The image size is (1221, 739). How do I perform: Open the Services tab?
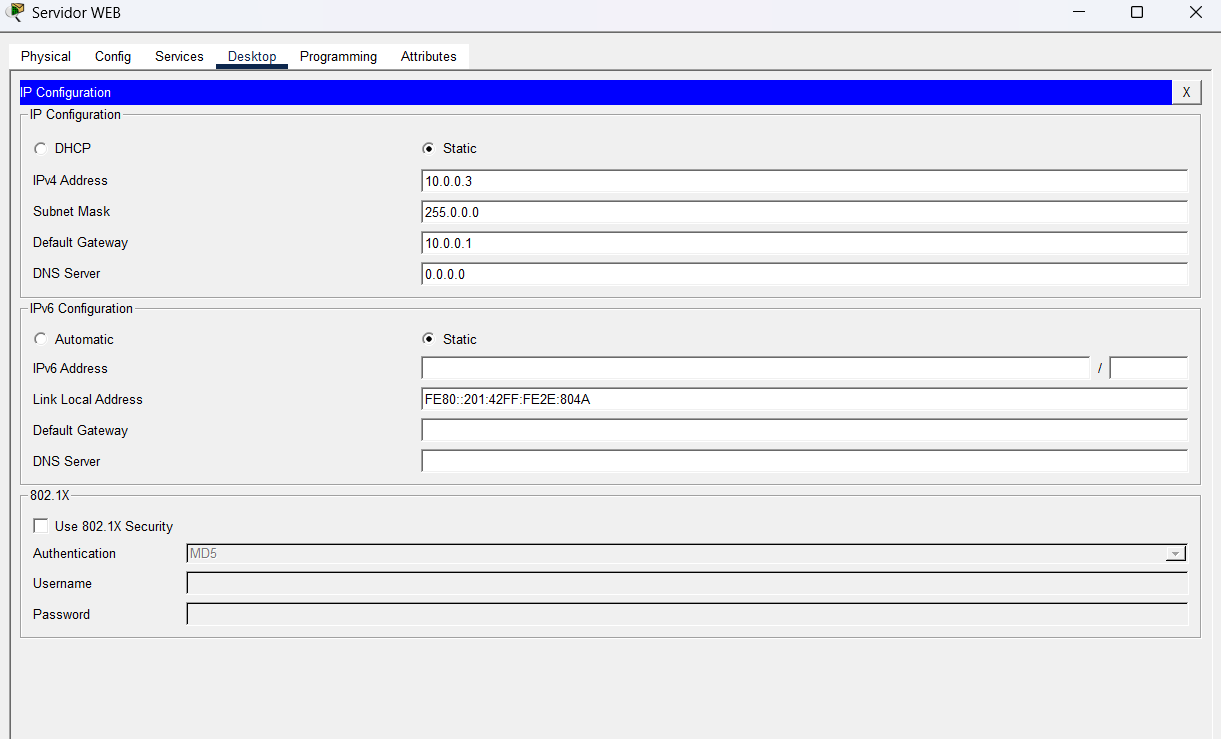click(x=179, y=57)
